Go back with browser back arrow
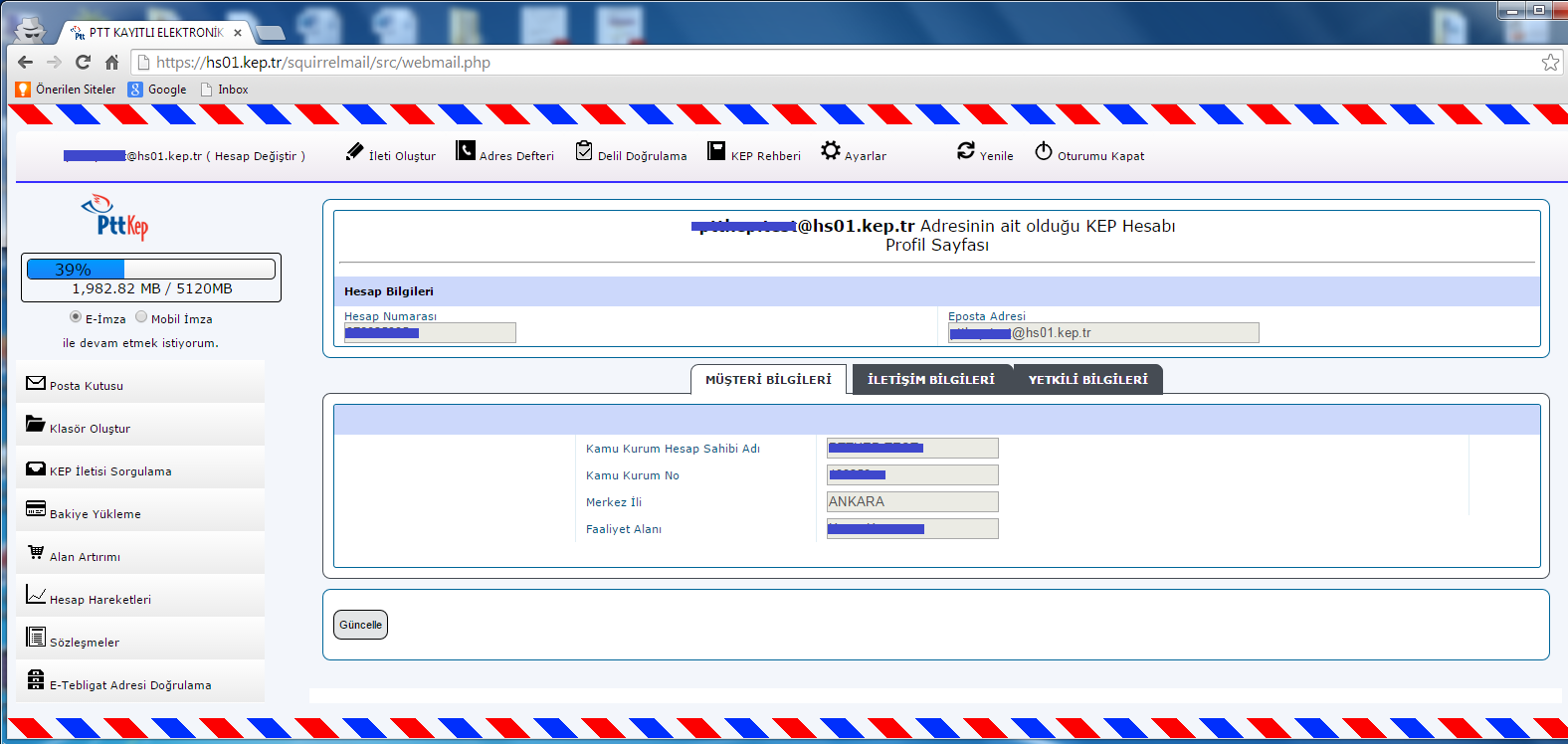 click(x=25, y=62)
